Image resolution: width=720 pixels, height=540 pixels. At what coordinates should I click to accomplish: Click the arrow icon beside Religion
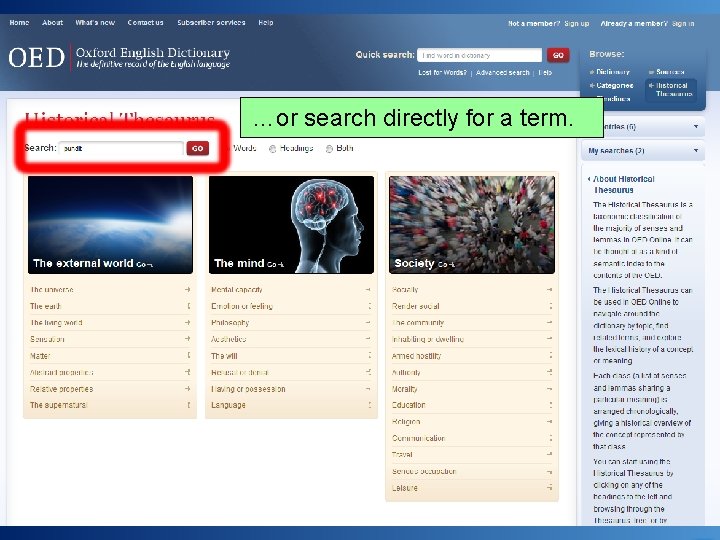tap(550, 422)
